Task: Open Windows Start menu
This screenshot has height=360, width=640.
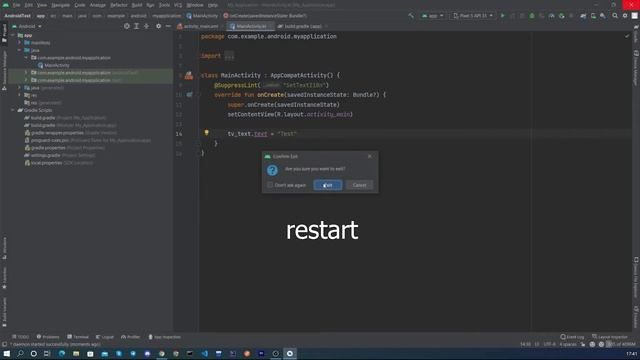Action: (x=7, y=353)
